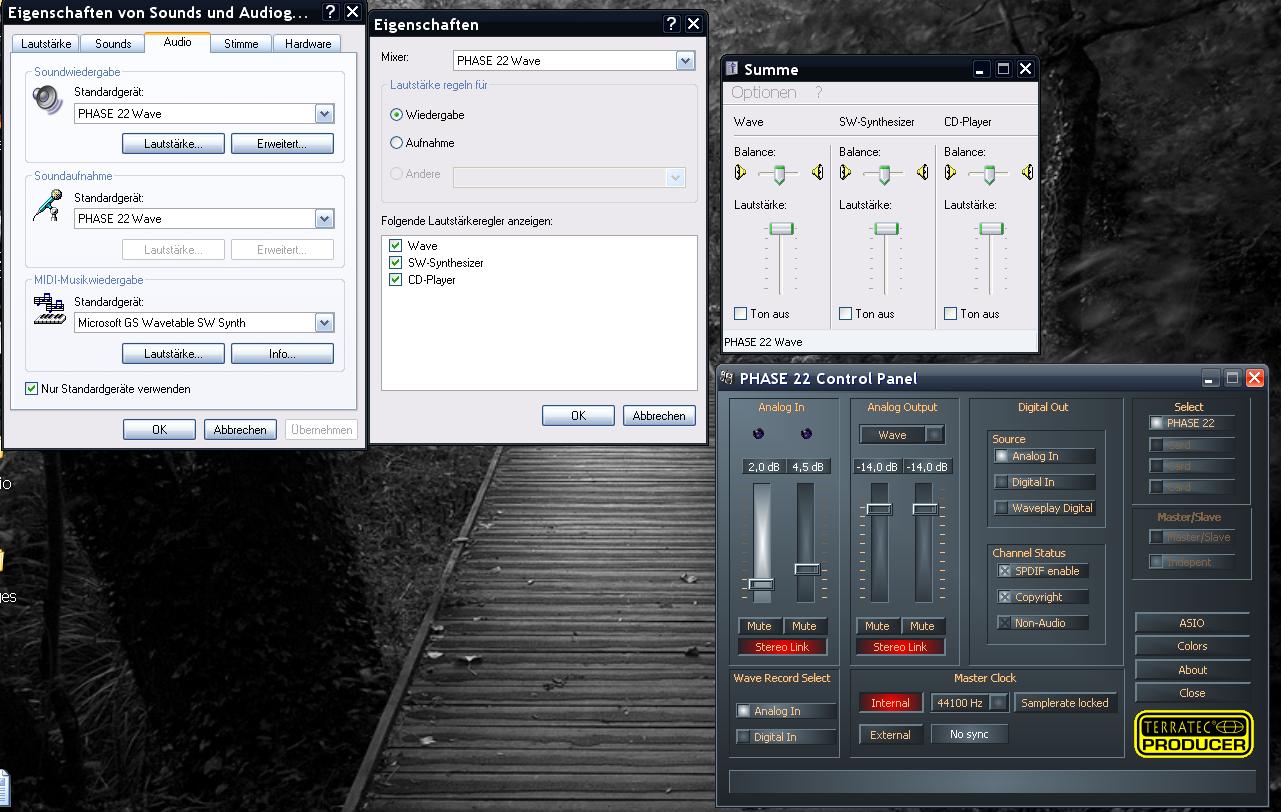Click the Summe window title icon

[x=731, y=69]
